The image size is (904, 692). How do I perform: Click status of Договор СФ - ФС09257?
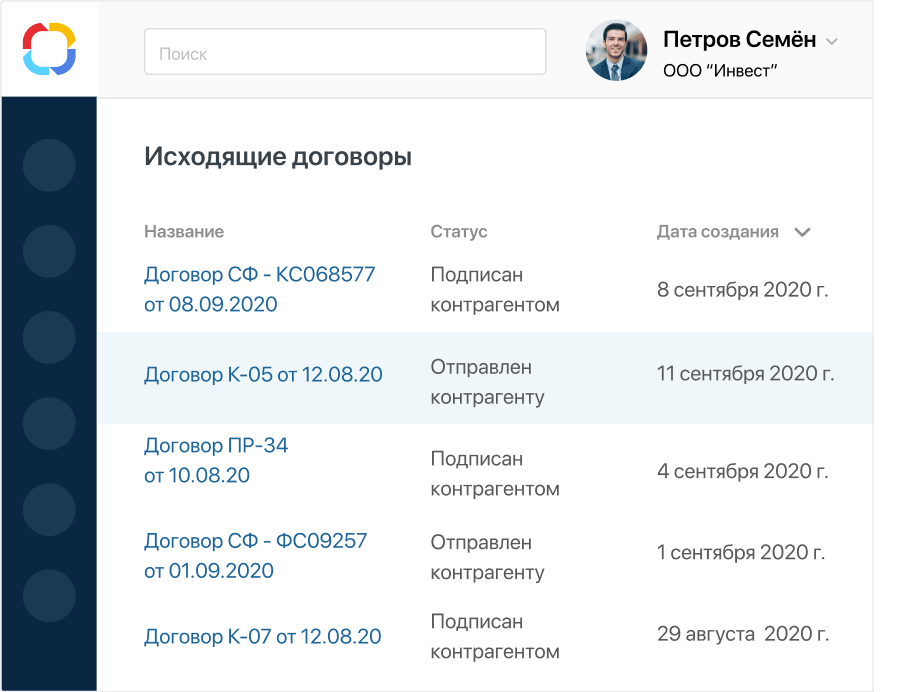pyautogui.click(x=487, y=558)
